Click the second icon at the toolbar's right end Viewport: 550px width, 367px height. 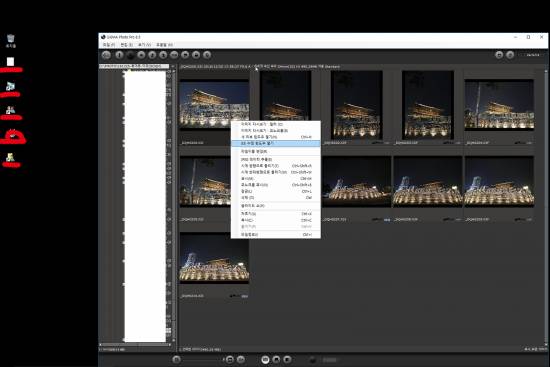tap(510, 55)
